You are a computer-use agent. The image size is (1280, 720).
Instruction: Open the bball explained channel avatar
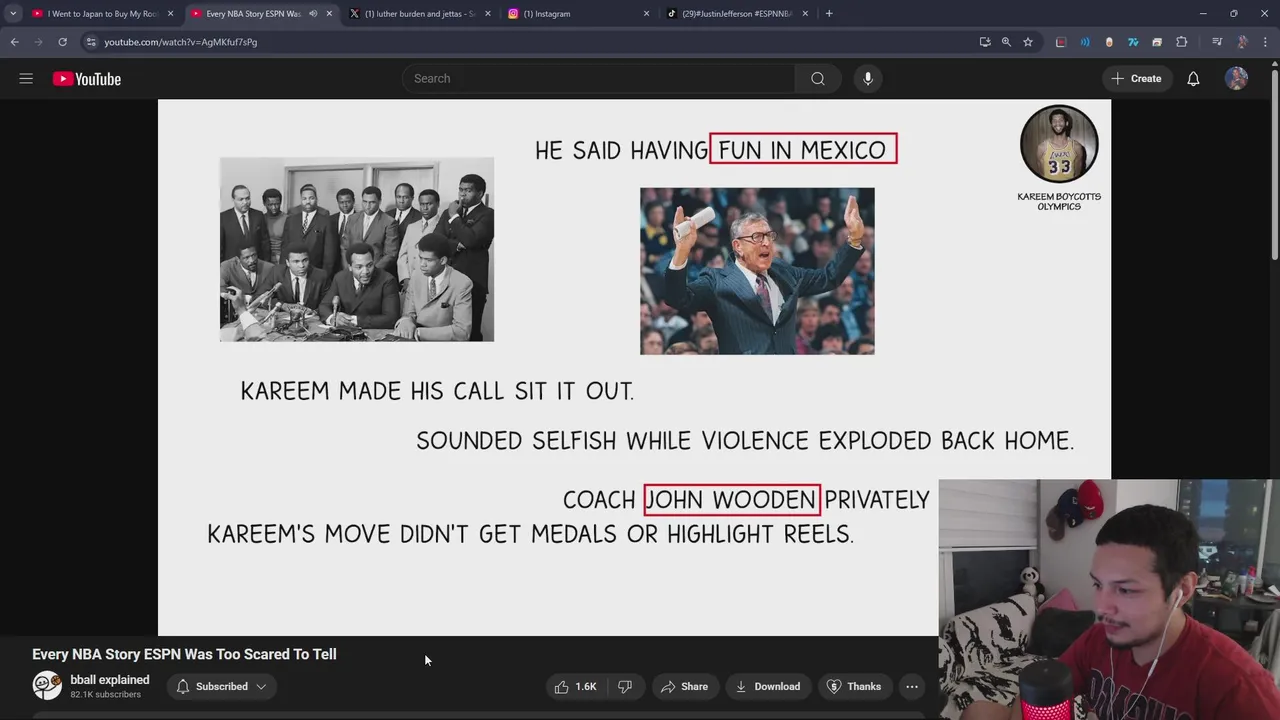[47, 686]
